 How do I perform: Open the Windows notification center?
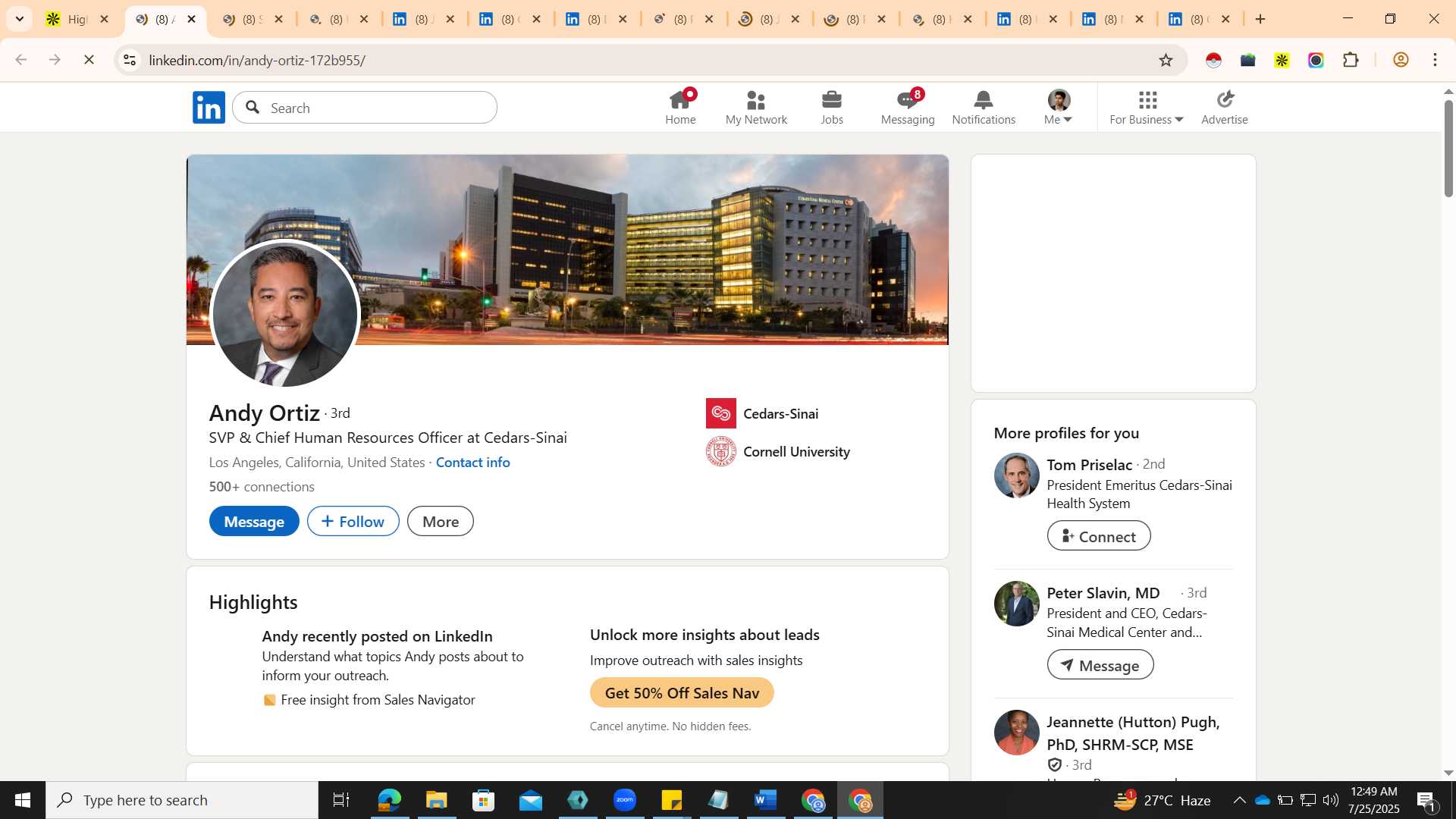(1426, 800)
